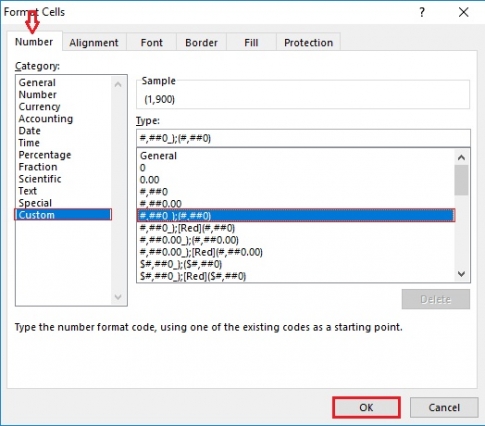This screenshot has width=485, height=426.
Task: Select the #,##0.00 format code
Action: (161, 204)
